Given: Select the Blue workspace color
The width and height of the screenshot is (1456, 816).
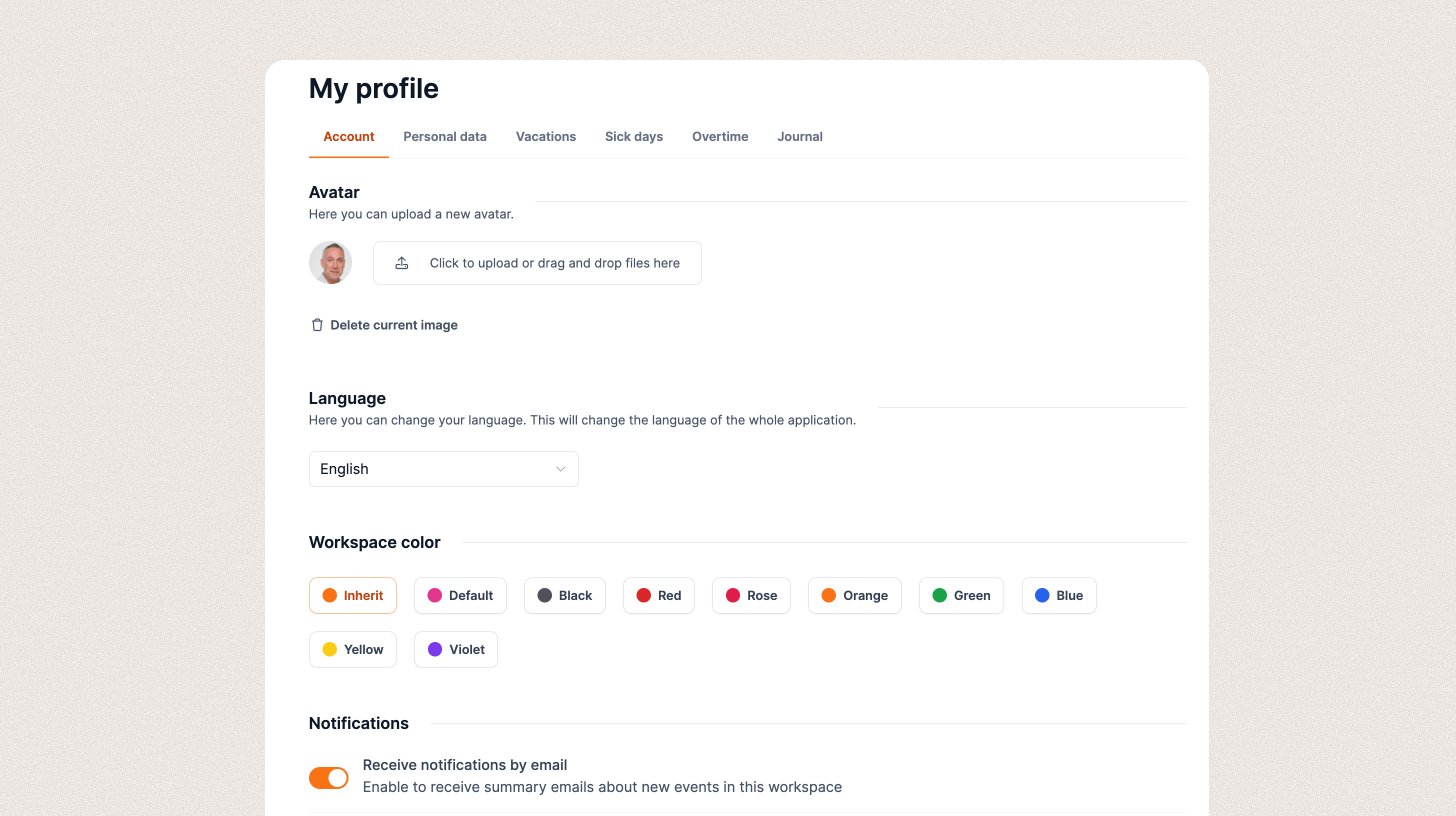Looking at the screenshot, I should (1059, 595).
